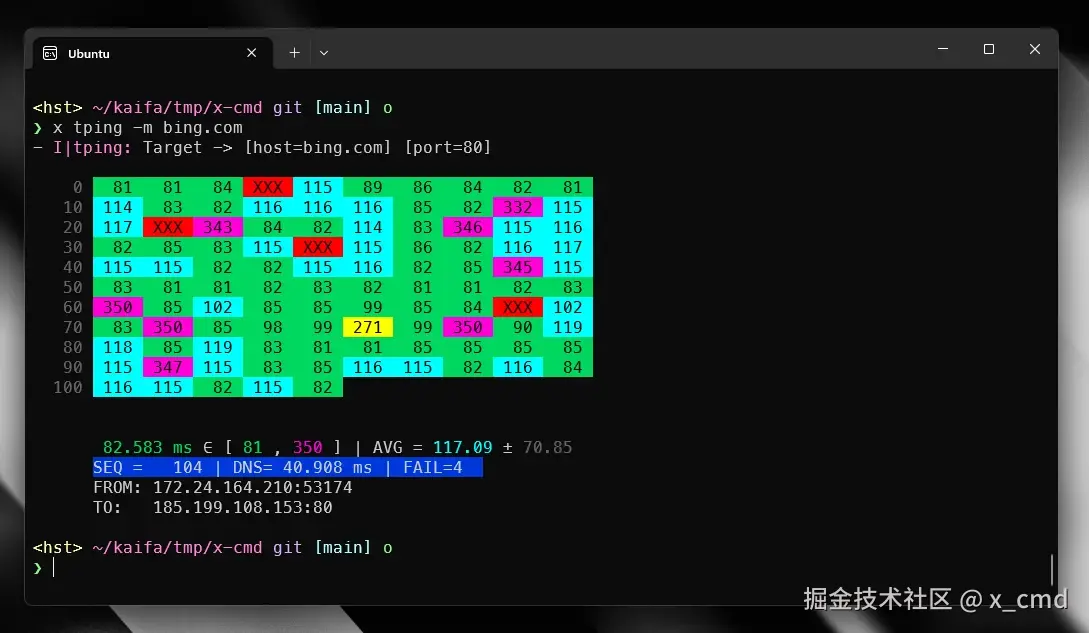This screenshot has width=1089, height=633.
Task: Select the yellow 271 latency cell
Action: (367, 327)
